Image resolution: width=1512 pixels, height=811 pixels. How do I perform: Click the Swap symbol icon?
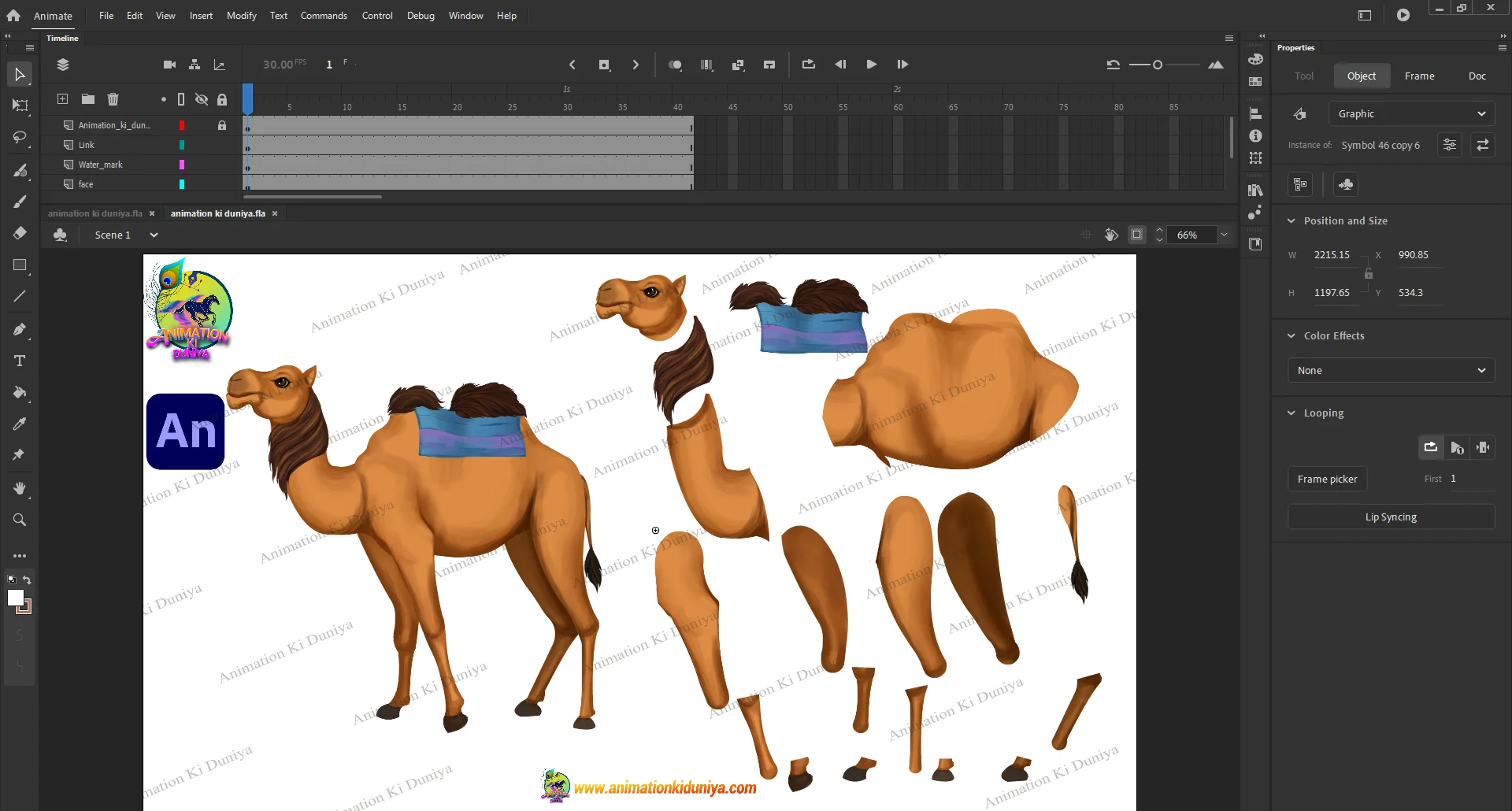click(x=1482, y=145)
